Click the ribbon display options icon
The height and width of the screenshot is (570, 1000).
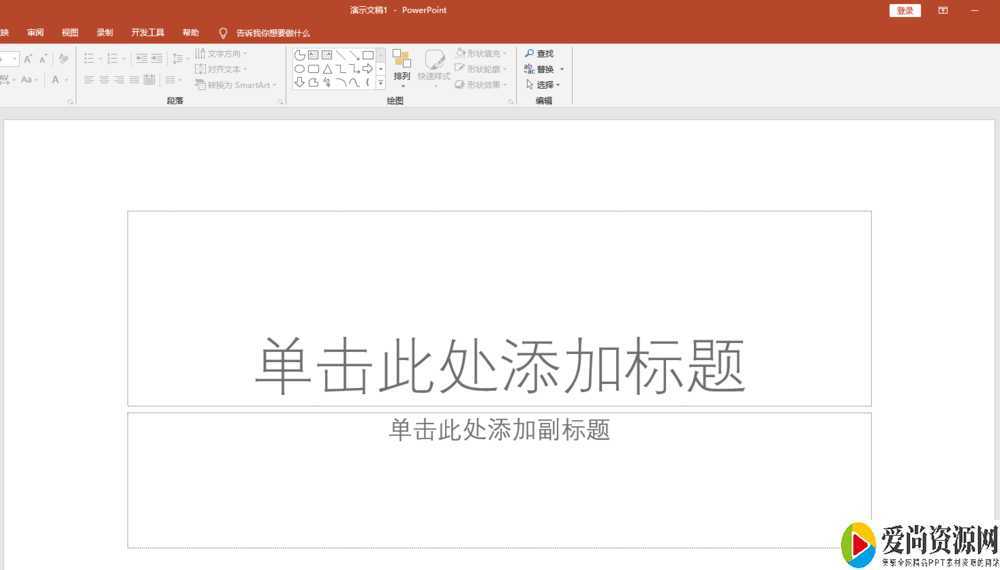(x=942, y=10)
